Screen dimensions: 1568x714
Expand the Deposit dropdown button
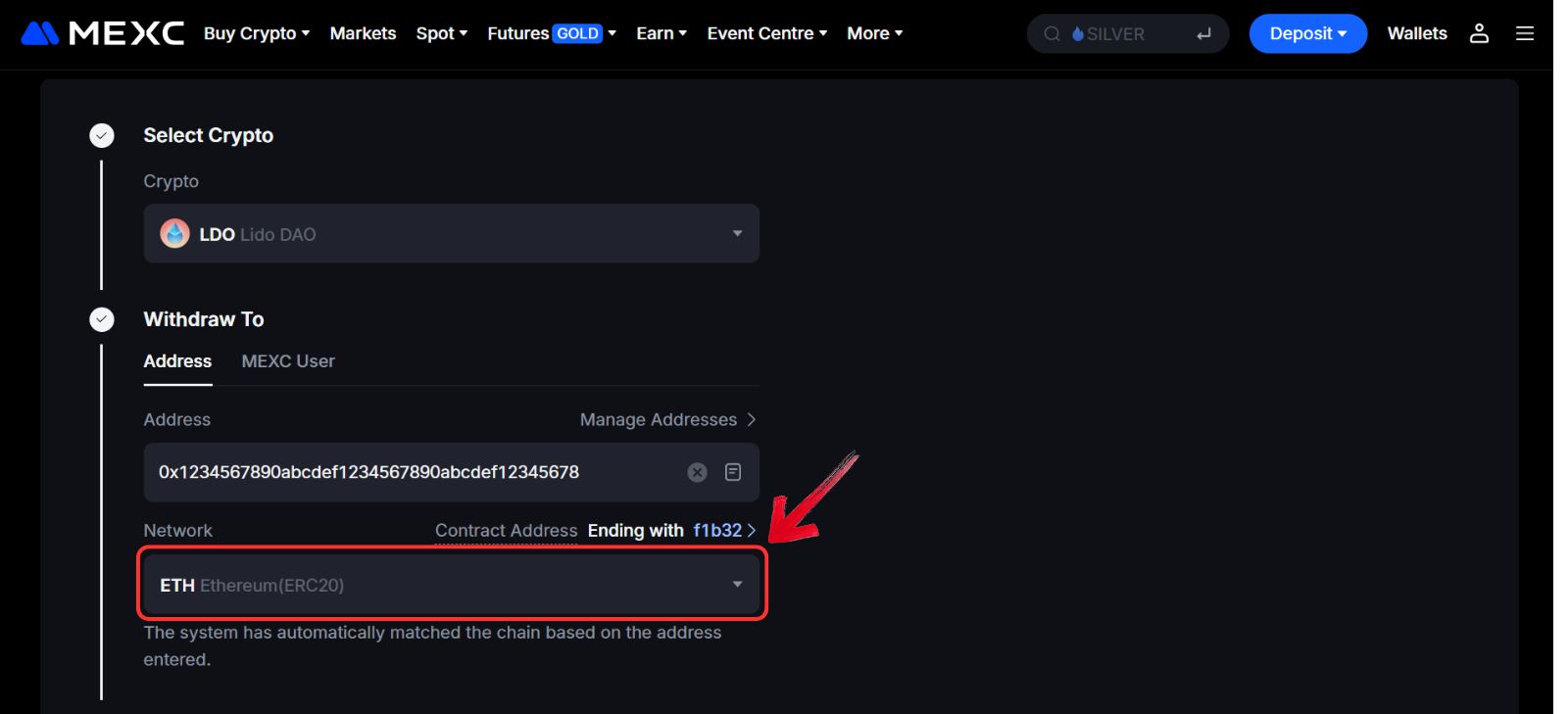pos(1306,33)
